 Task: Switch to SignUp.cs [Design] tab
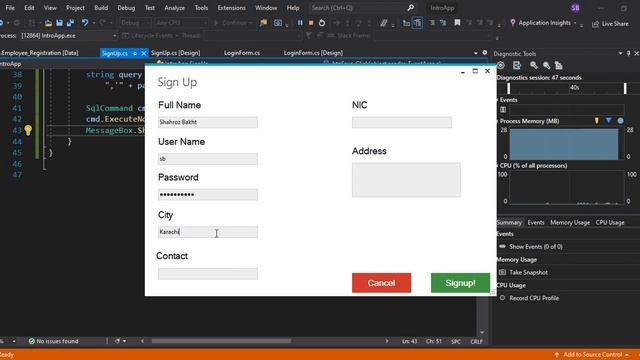click(x=176, y=53)
